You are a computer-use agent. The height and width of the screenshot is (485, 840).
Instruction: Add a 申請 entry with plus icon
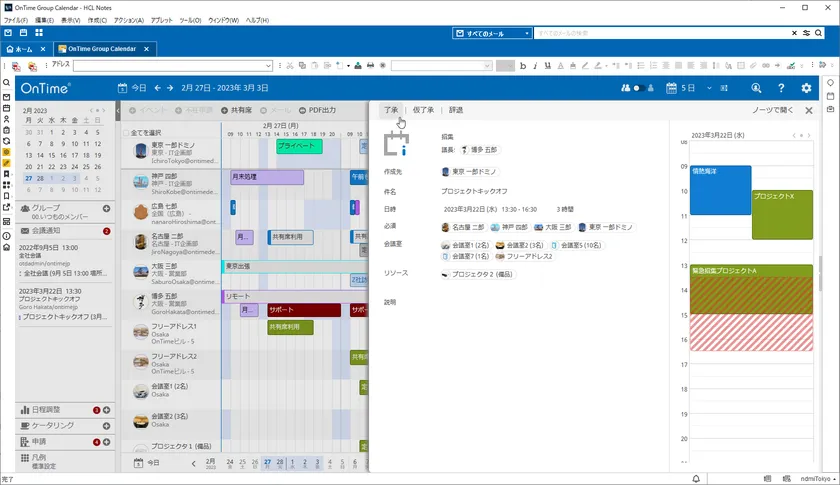[x=107, y=442]
